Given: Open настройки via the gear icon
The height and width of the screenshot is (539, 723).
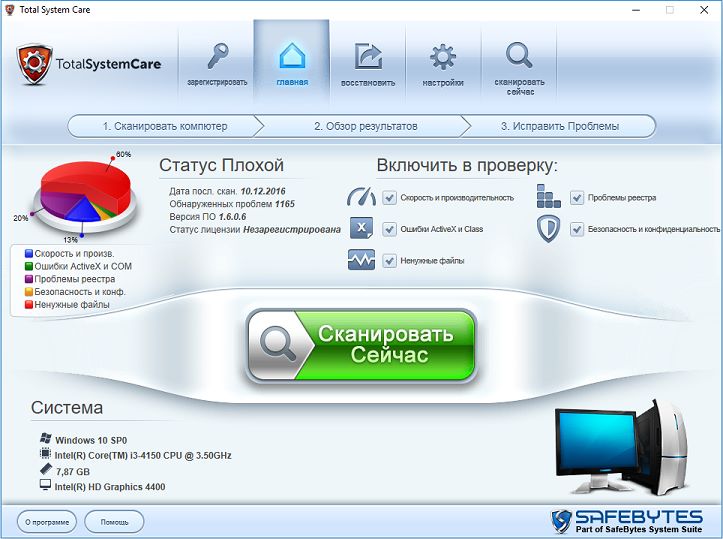Looking at the screenshot, I should [x=443, y=57].
